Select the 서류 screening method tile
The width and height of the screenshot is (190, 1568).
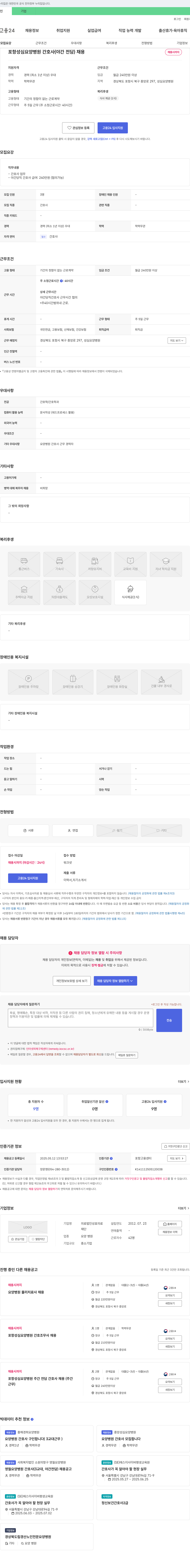(x=28, y=830)
